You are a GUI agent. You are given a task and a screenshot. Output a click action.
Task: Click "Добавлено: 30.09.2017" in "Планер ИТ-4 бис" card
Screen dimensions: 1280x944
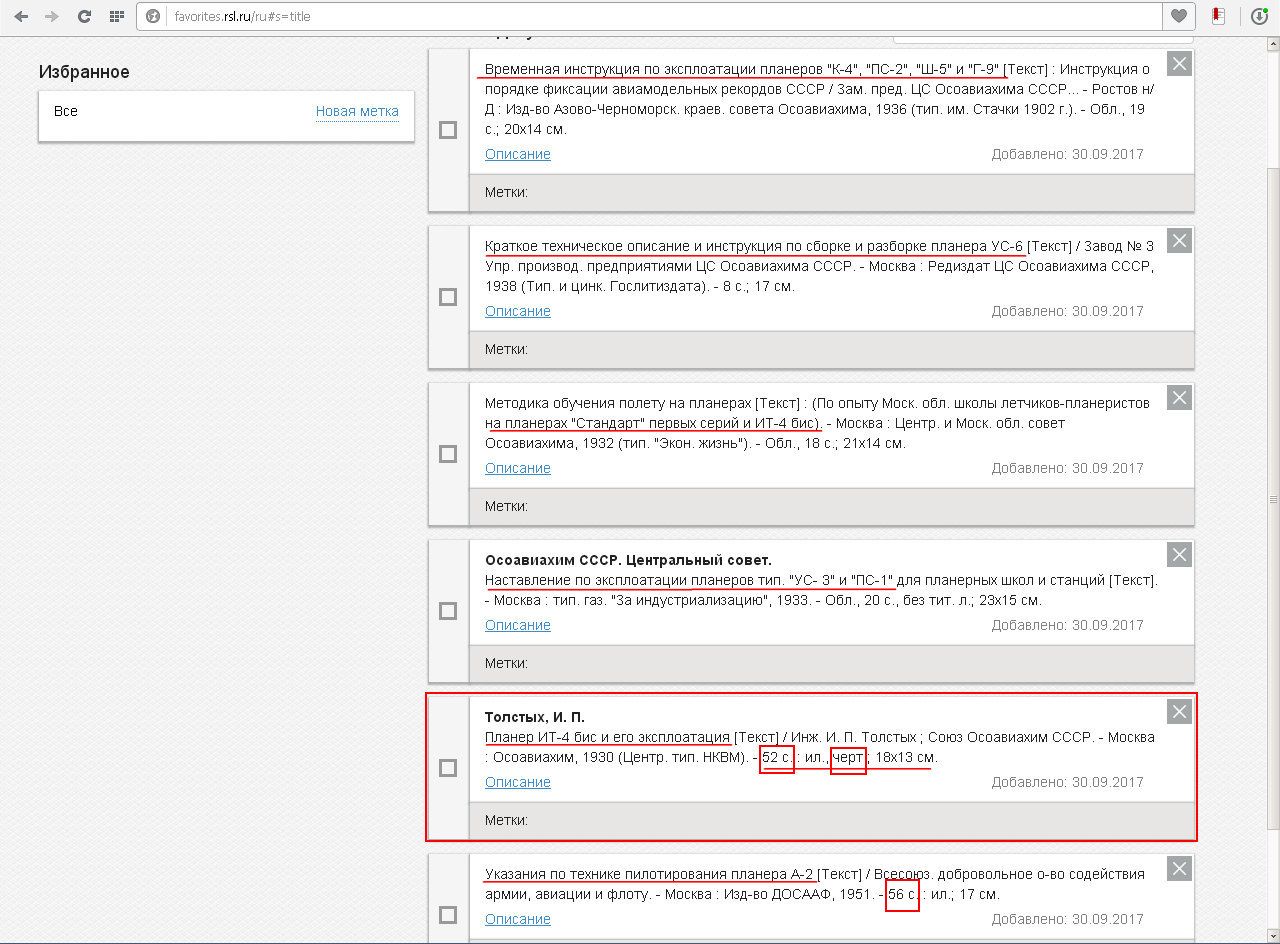1068,782
